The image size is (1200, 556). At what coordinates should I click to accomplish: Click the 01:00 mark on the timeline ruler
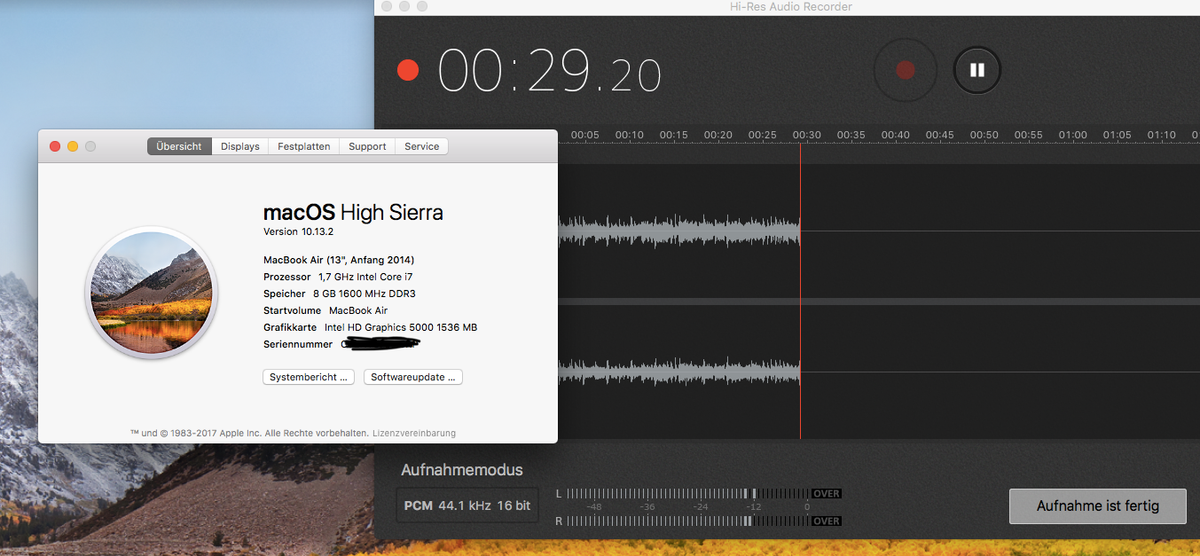1073,135
